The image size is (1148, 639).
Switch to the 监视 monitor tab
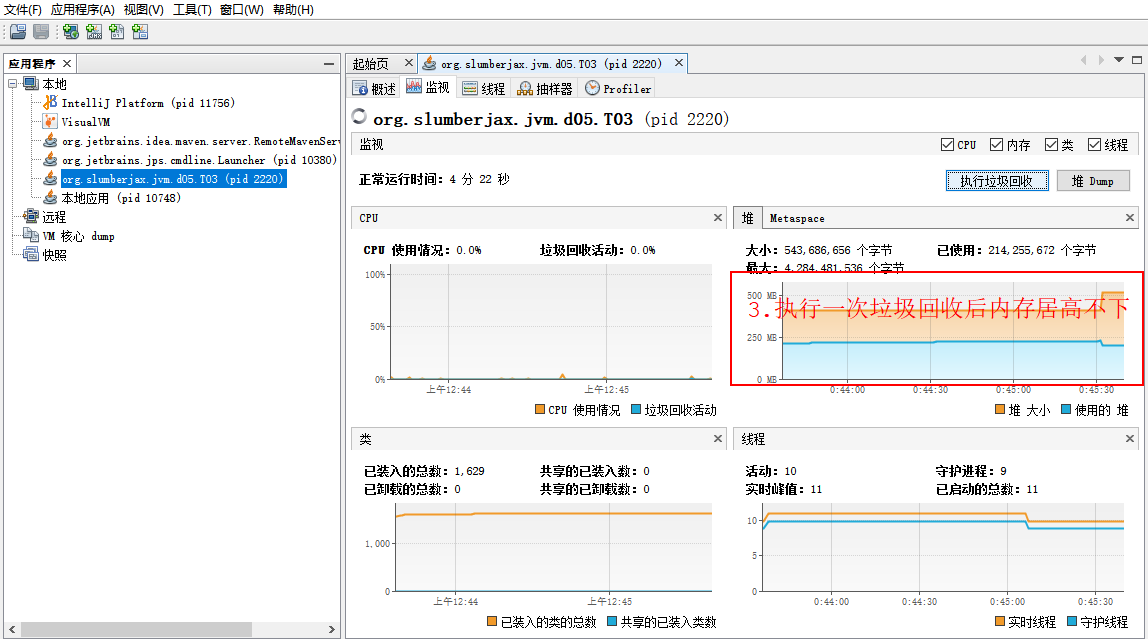point(428,87)
